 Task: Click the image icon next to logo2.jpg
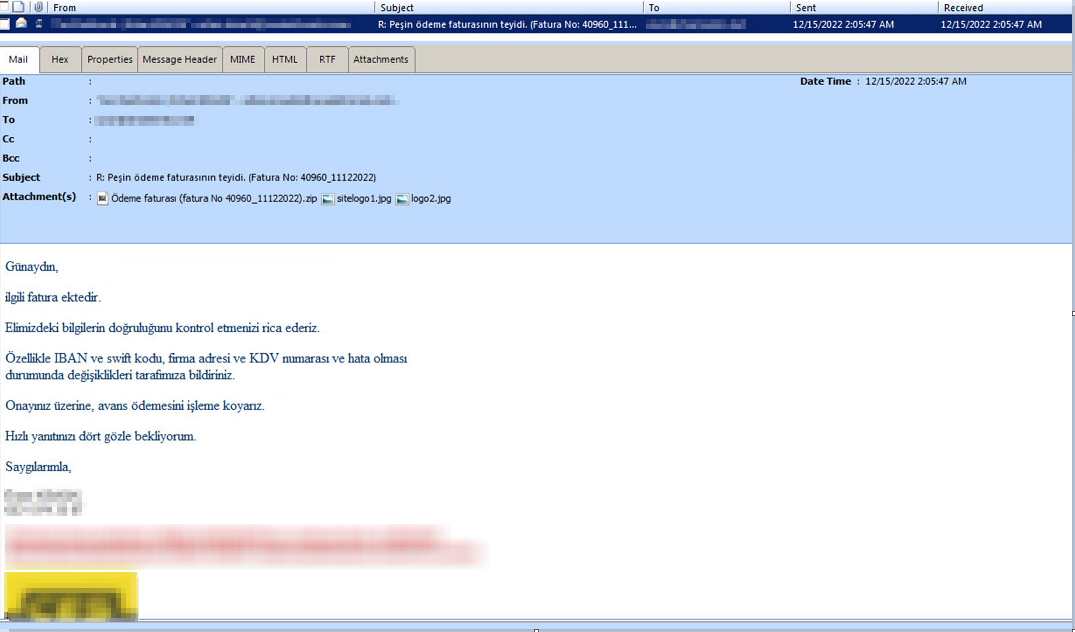[402, 199]
